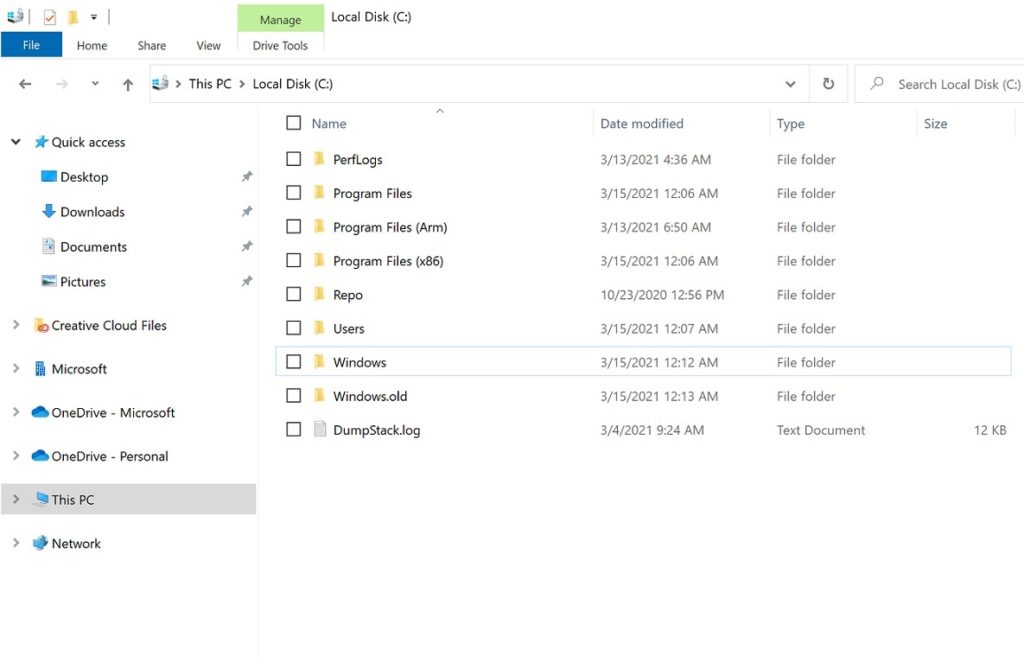Click the Manage label above Drive Tools
1024x657 pixels.
coord(280,19)
